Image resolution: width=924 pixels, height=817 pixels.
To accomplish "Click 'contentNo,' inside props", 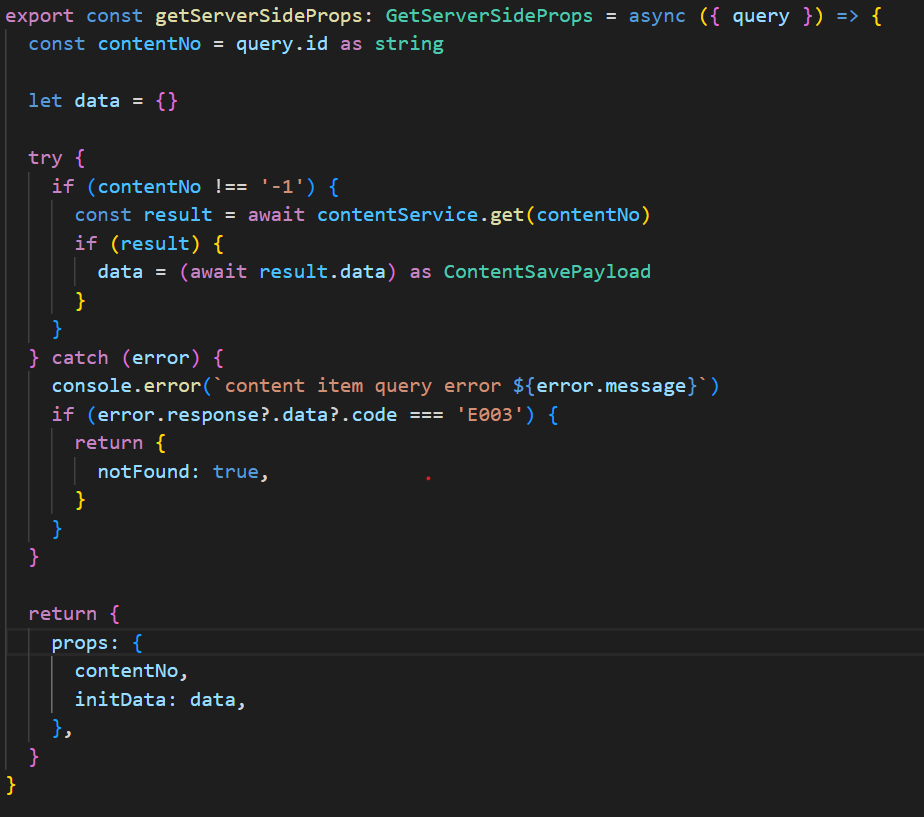I will pos(131,671).
